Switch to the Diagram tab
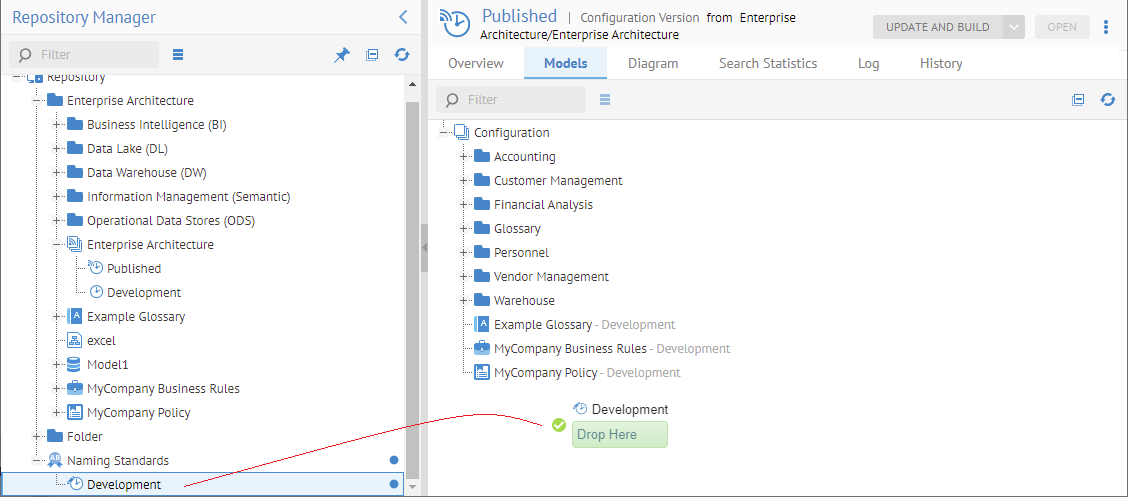Viewport: 1128px width, 497px height. point(653,63)
